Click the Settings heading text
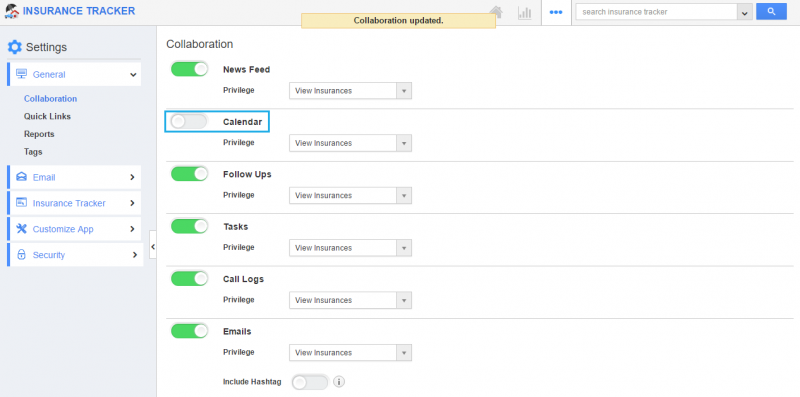This screenshot has width=800, height=397. [x=46, y=47]
